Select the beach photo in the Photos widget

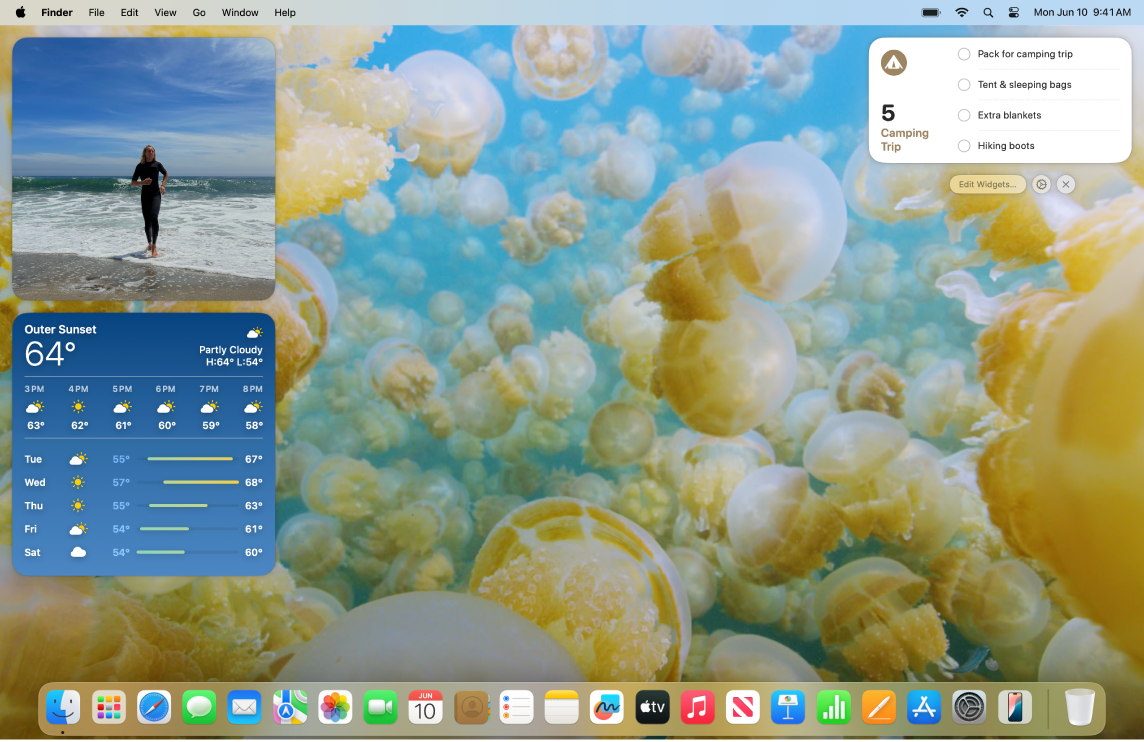point(143,168)
